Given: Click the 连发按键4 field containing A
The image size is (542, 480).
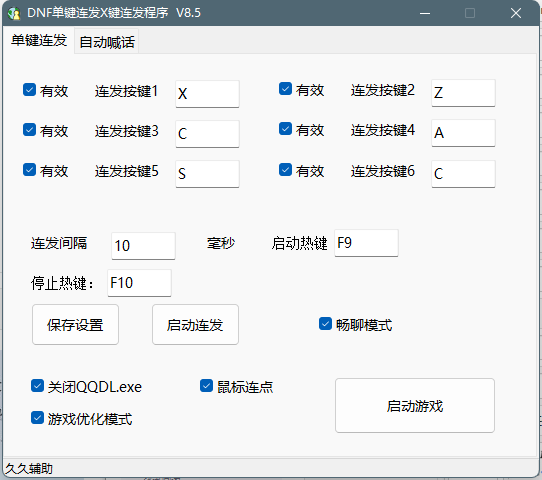Looking at the screenshot, I should pyautogui.click(x=463, y=133).
